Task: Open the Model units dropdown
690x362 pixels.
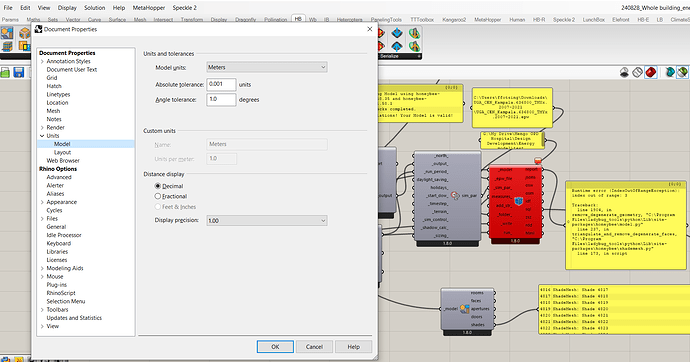Action: click(x=267, y=67)
